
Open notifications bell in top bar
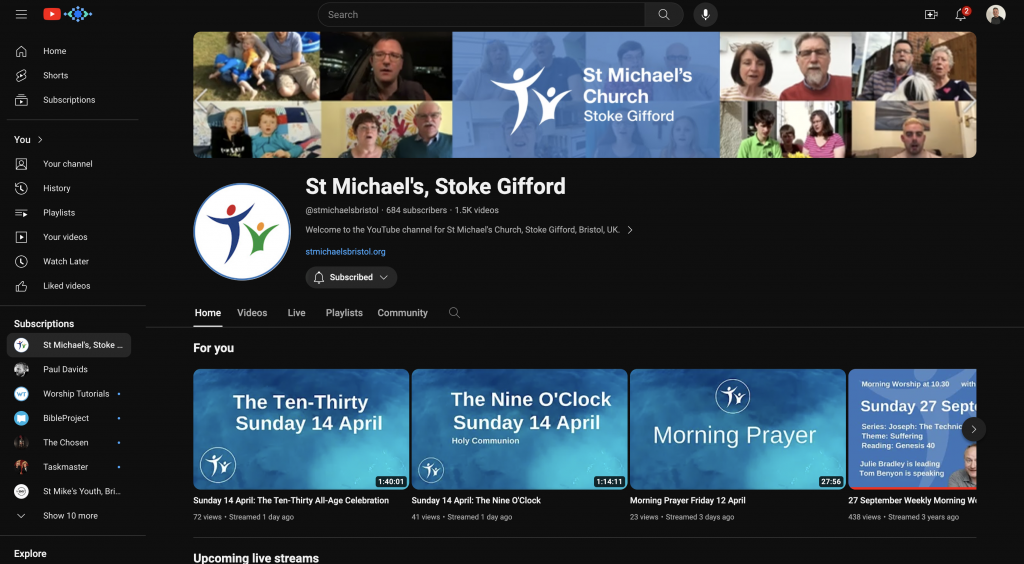pos(961,14)
